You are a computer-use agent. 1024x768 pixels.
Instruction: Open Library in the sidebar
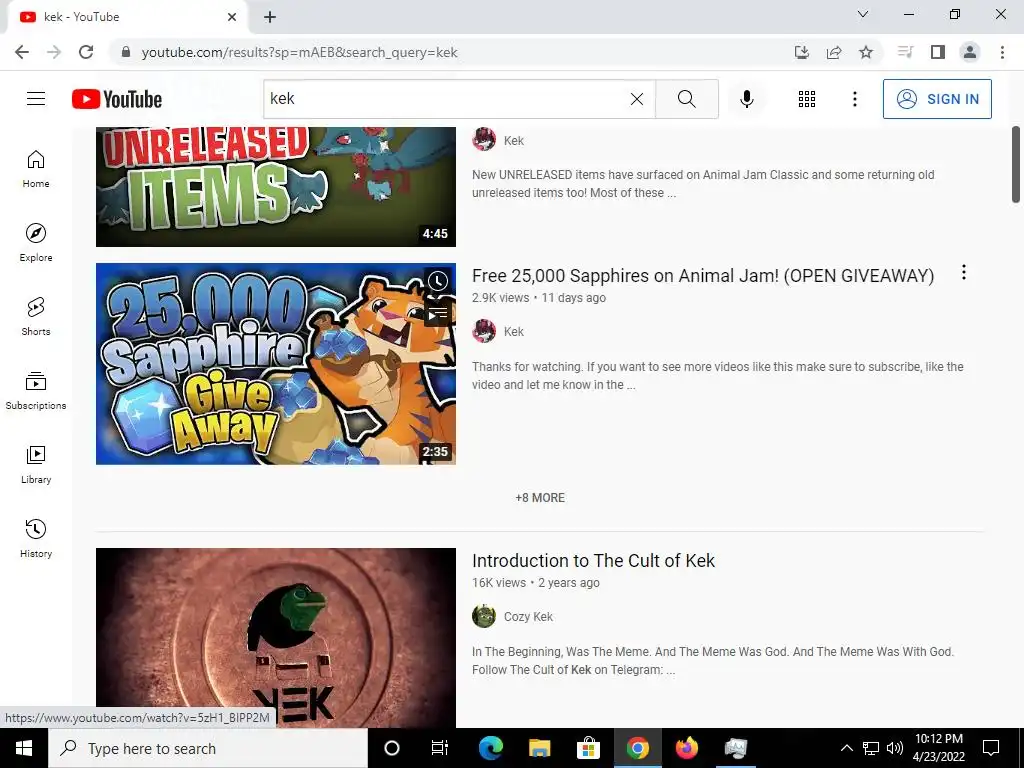[x=36, y=464]
